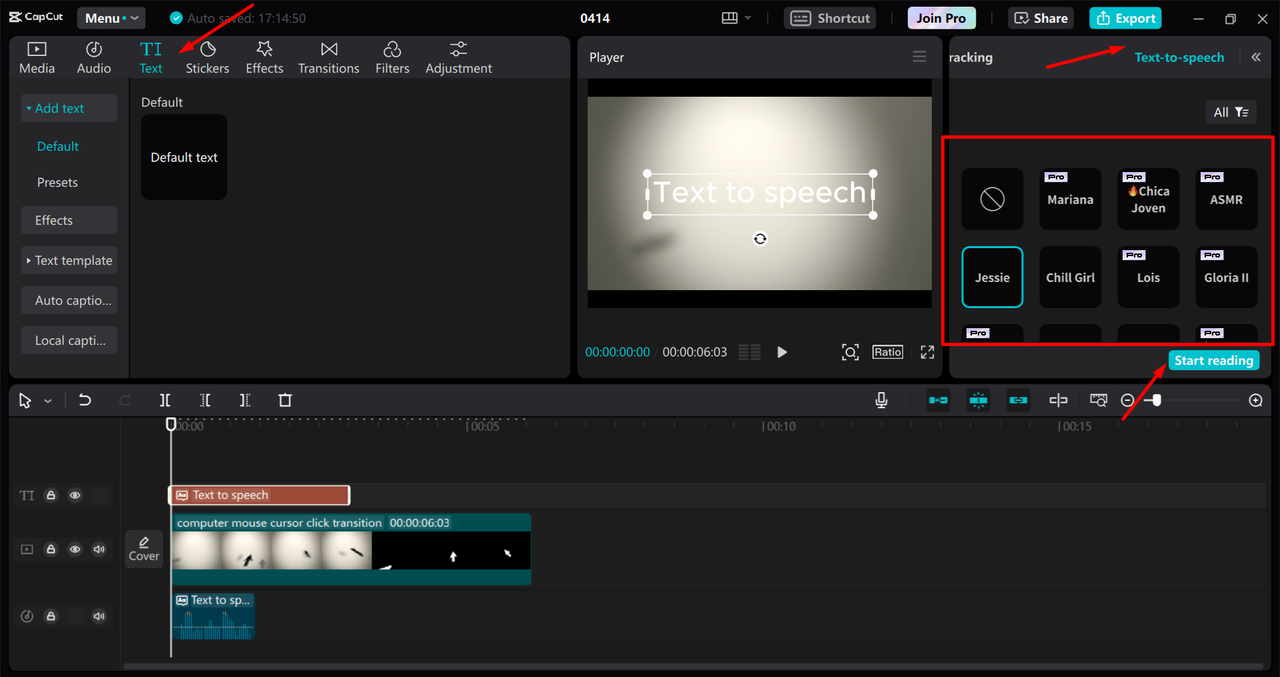Collapse the right panel with double chevron
The width and height of the screenshot is (1280, 677).
pos(1256,57)
